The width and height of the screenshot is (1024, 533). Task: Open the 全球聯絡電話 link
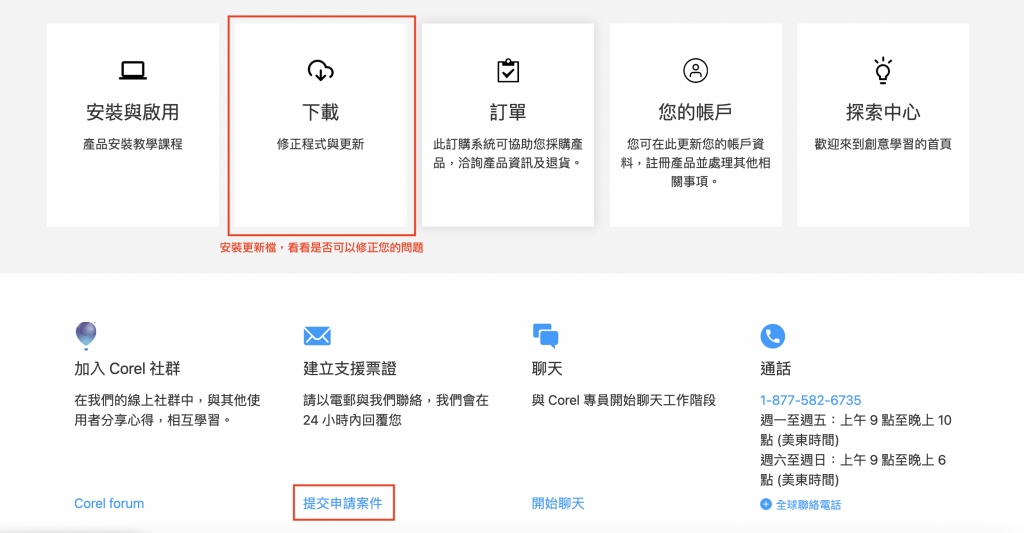coord(808,505)
